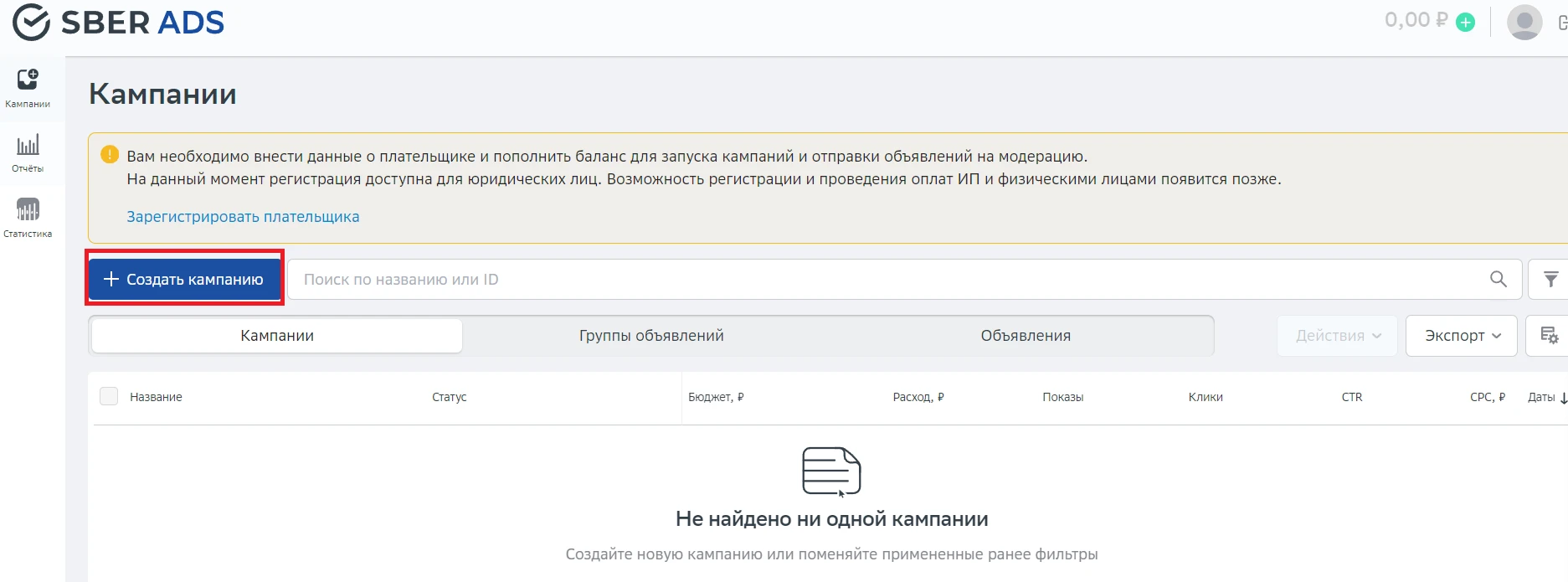Open the Отчёты sidebar icon
Viewport: 1568px width, 582px height.
28,153
